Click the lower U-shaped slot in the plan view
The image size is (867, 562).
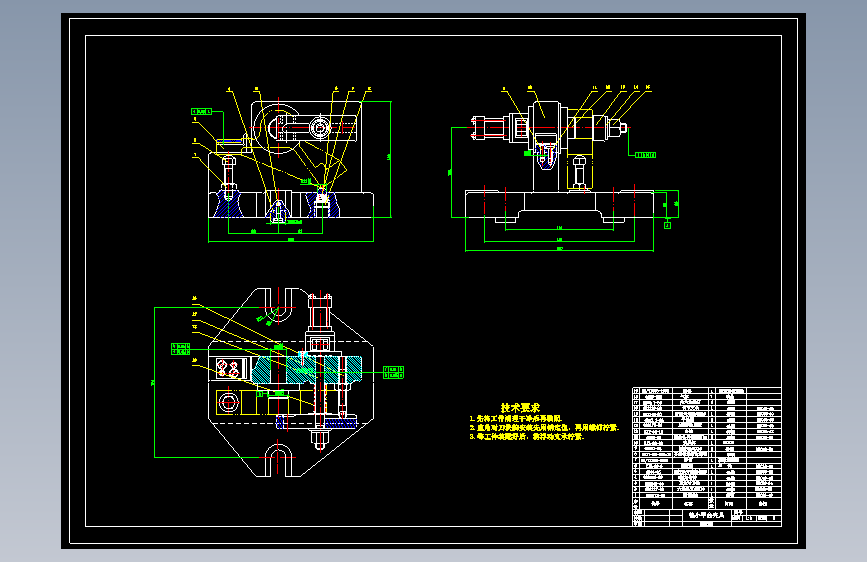point(278,460)
